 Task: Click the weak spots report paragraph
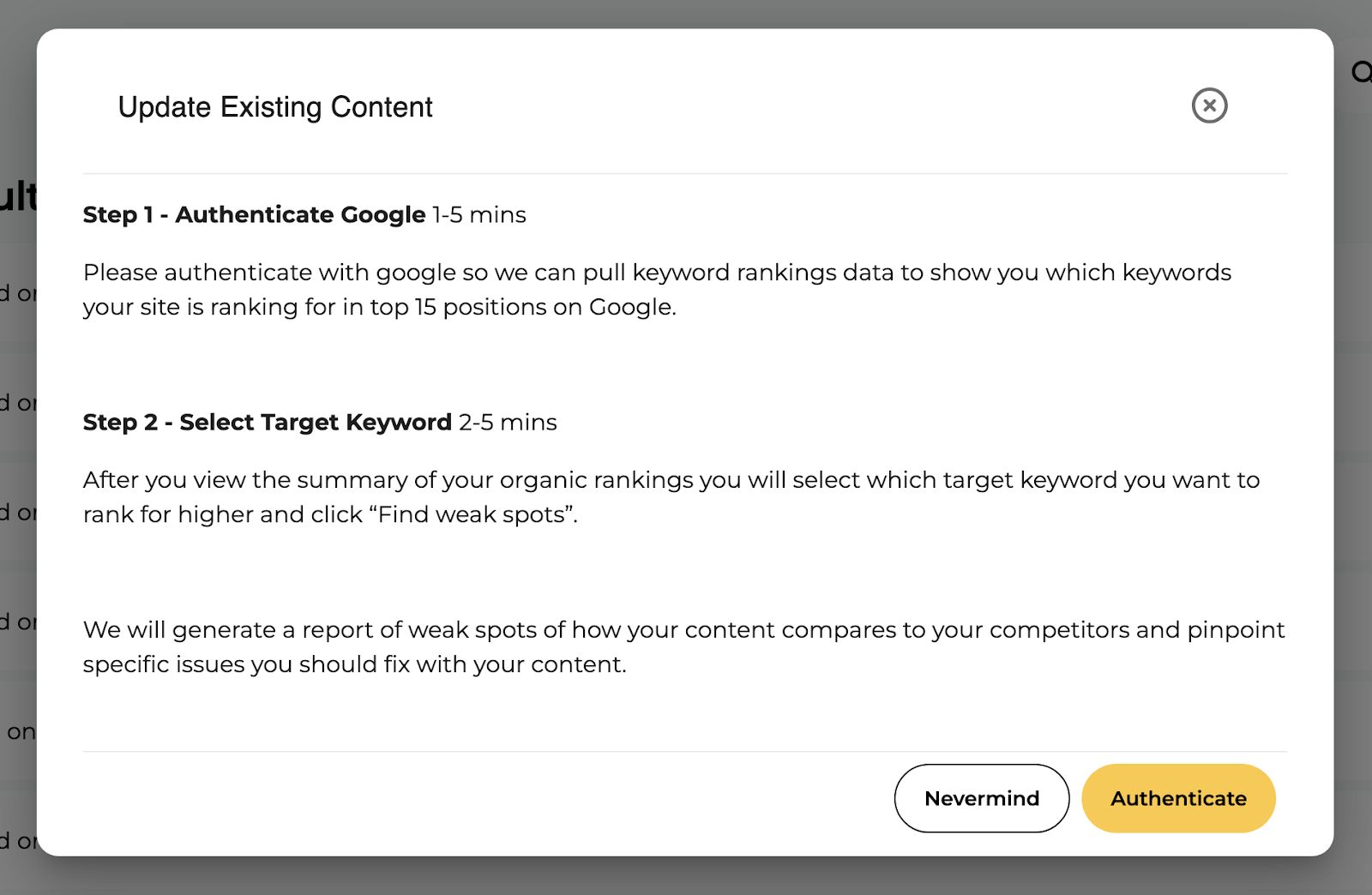tap(683, 646)
